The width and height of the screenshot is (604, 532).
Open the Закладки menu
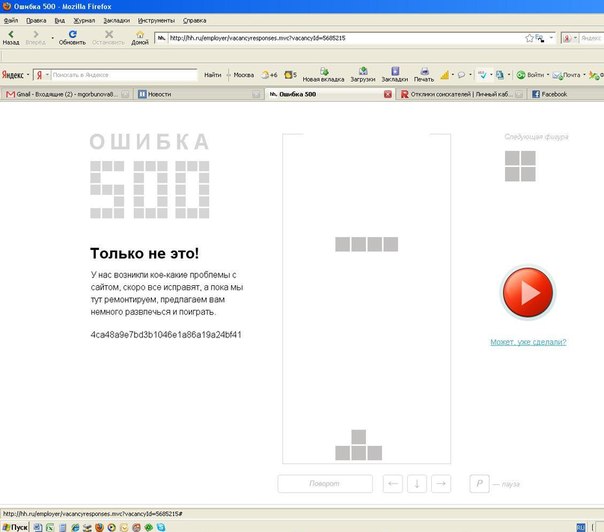(x=117, y=20)
